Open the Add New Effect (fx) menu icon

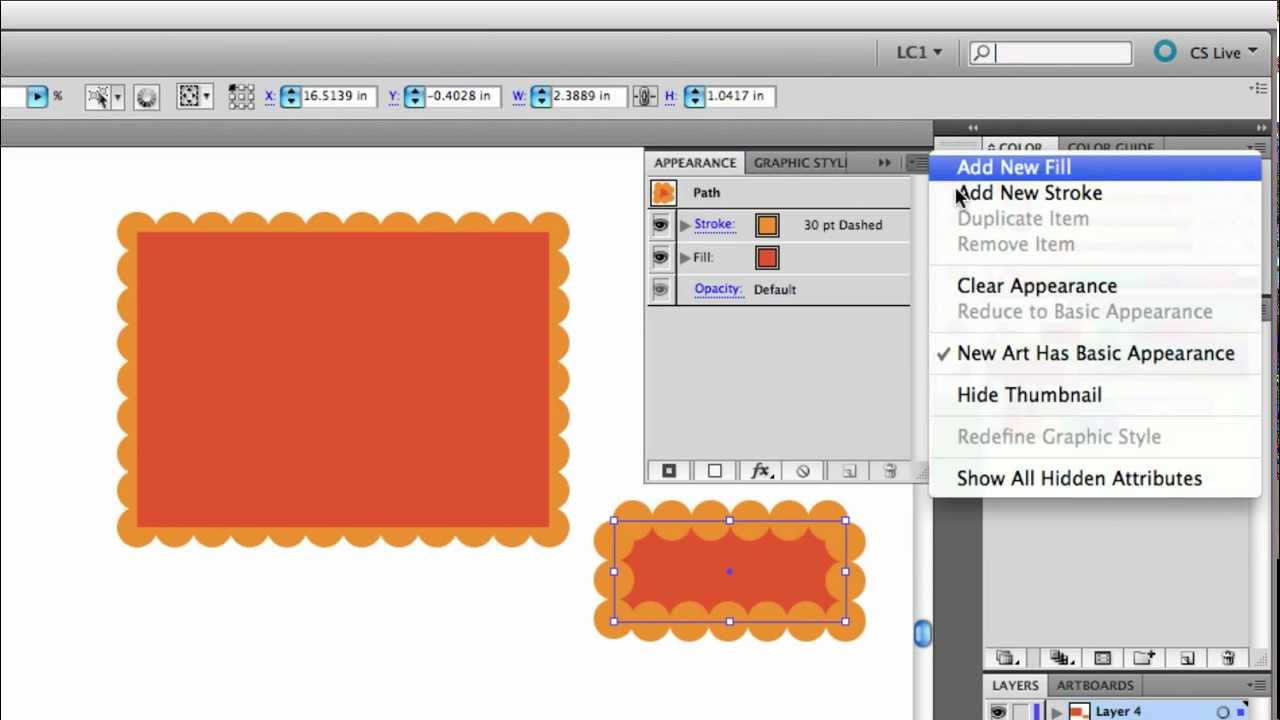coord(761,470)
